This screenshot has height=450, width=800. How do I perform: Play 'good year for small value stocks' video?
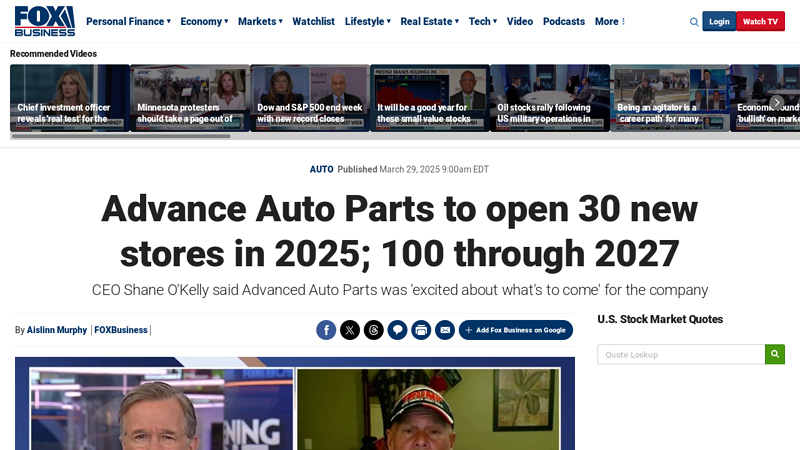coord(430,98)
